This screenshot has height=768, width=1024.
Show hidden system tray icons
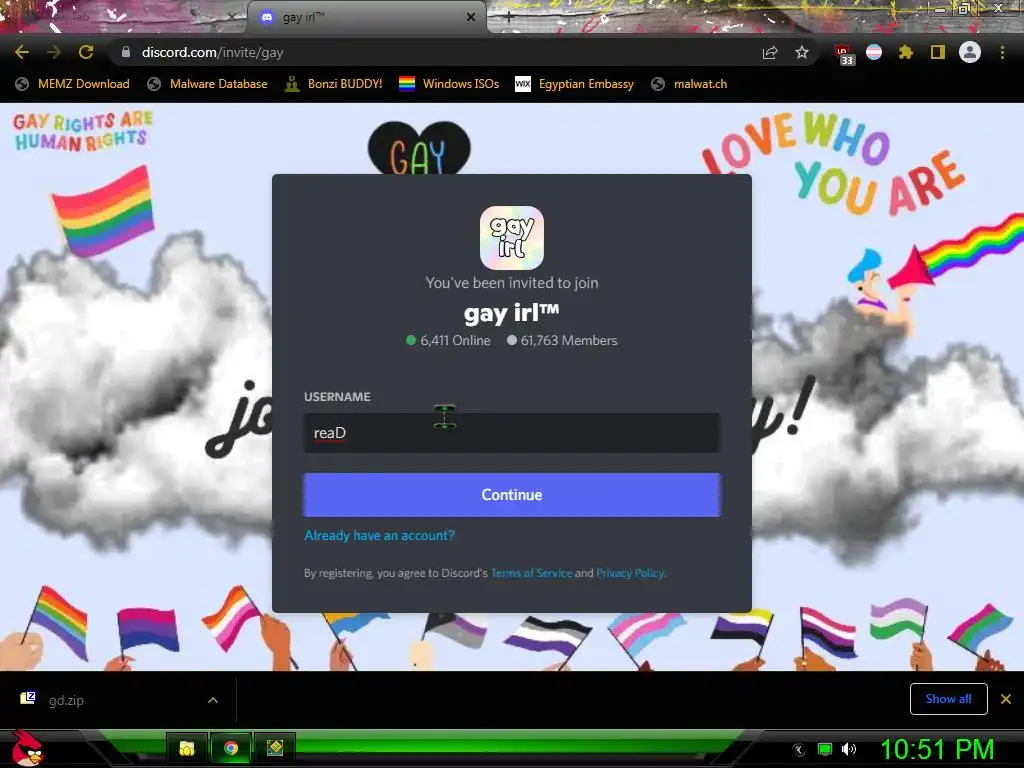(799, 749)
